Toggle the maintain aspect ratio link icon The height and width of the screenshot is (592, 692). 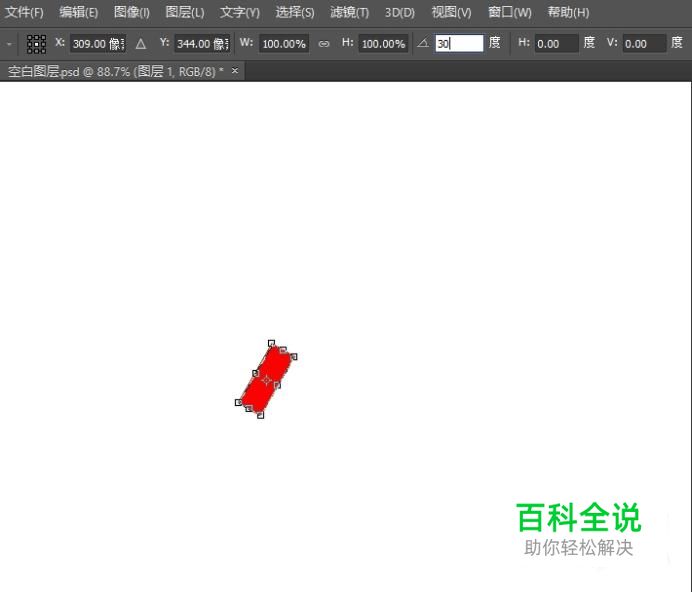pos(324,44)
